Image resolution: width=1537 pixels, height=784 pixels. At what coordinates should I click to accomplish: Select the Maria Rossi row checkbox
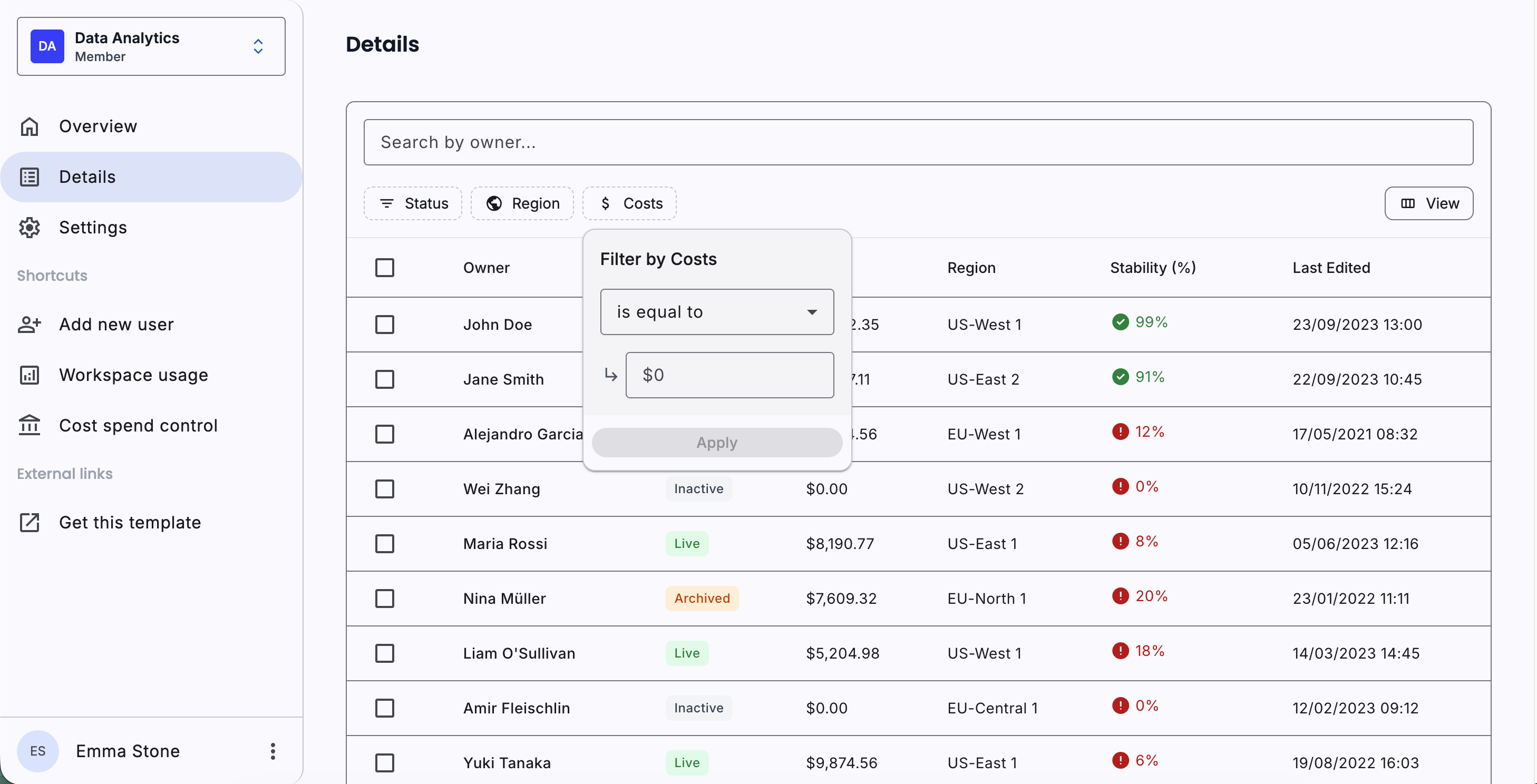385,544
